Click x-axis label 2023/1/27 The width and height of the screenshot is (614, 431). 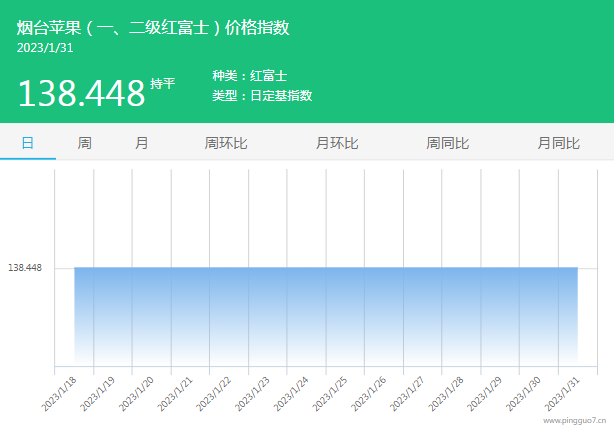click(x=407, y=394)
